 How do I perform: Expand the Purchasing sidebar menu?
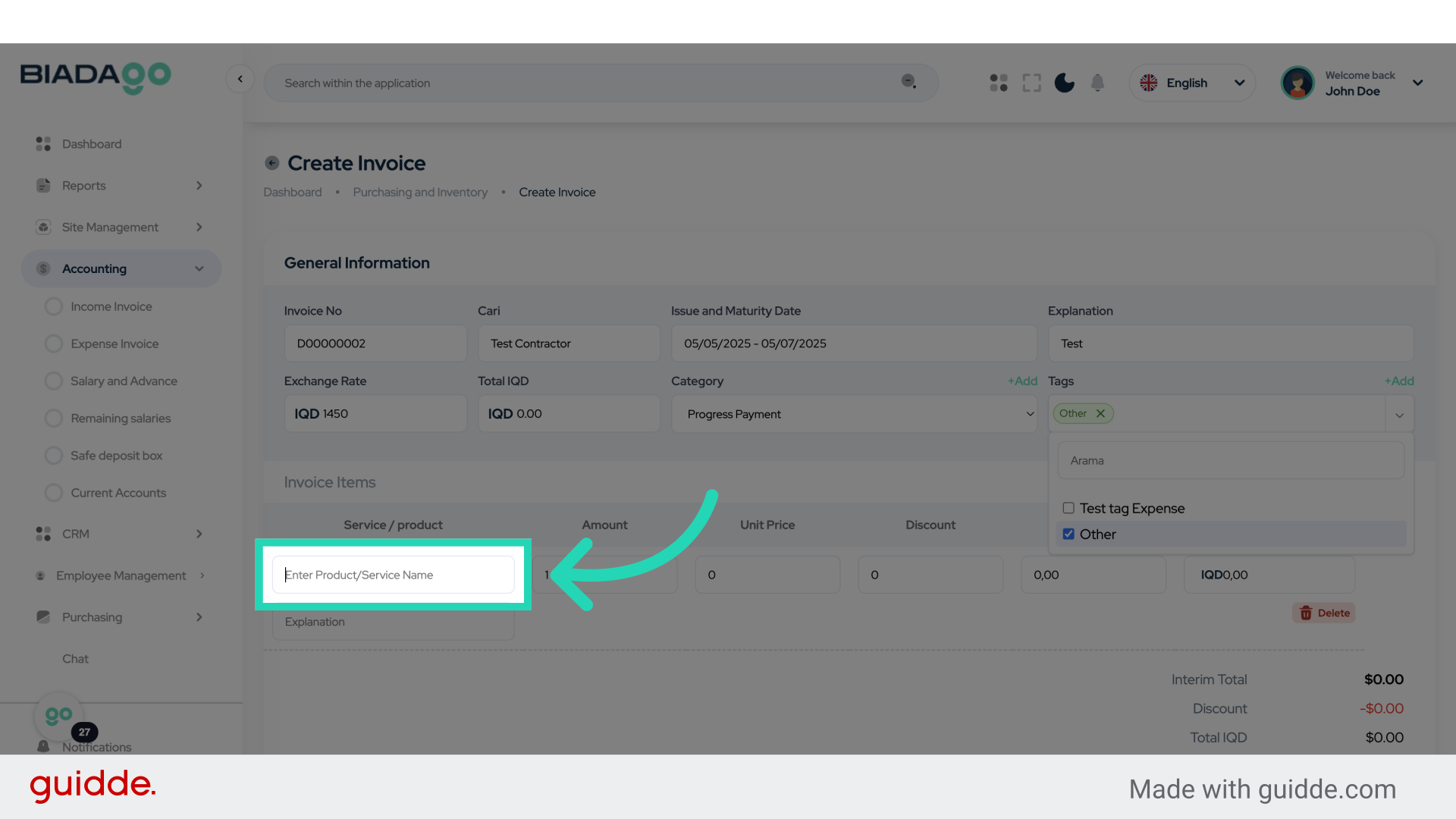[x=199, y=617]
